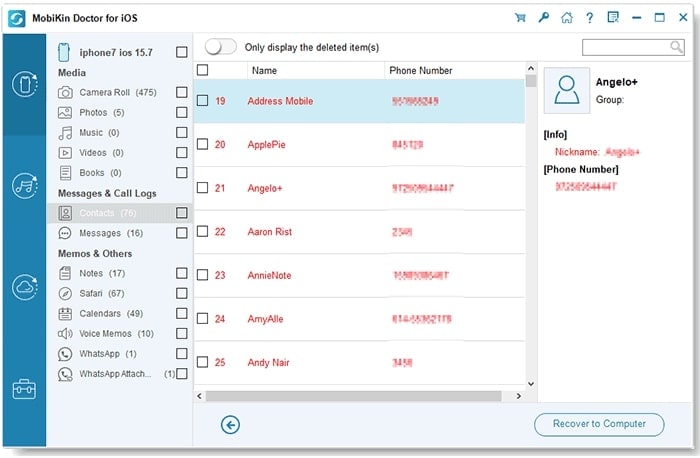Click the Photos picture icon

click(x=65, y=112)
